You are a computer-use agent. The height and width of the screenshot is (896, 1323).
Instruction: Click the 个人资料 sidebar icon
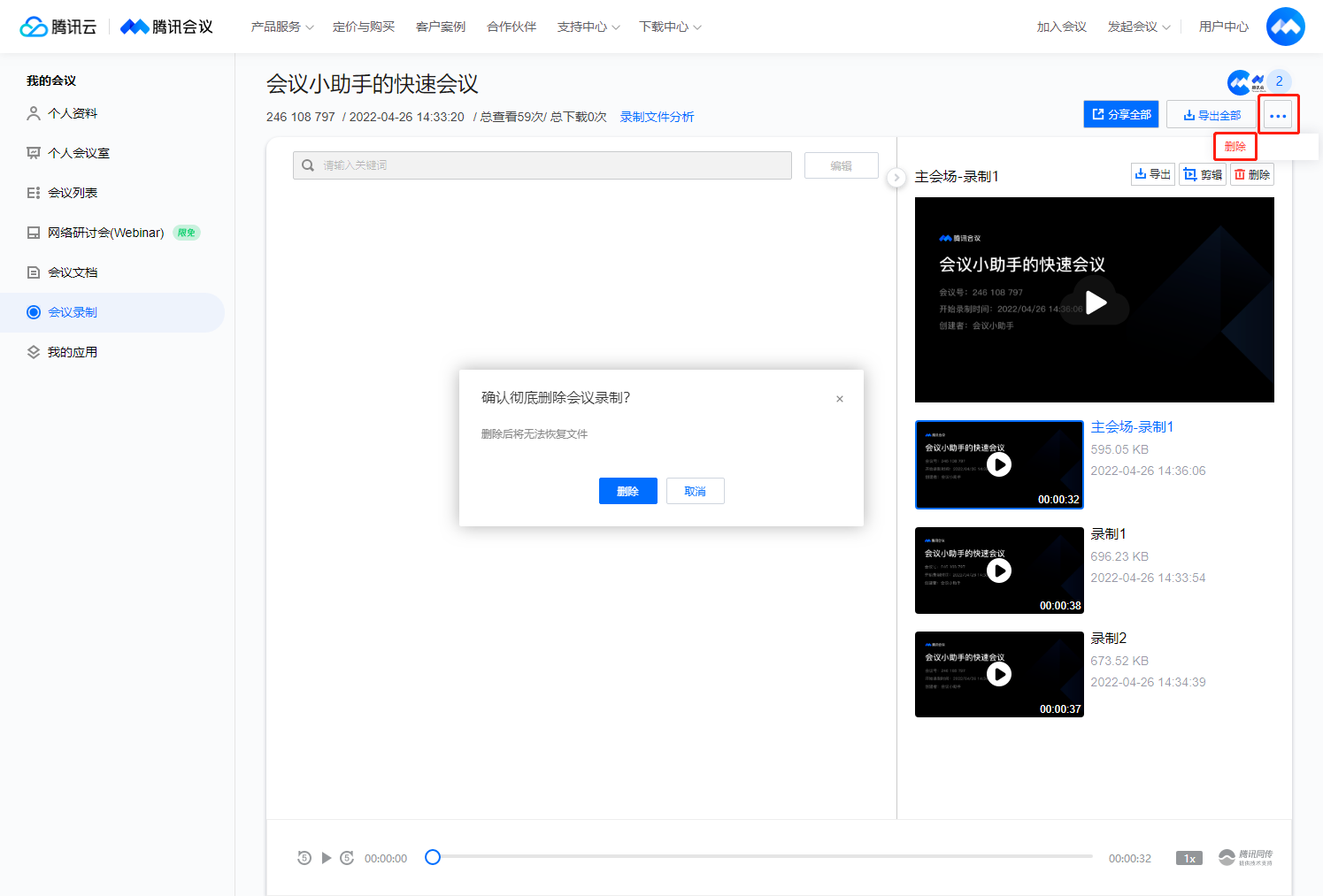pos(34,113)
